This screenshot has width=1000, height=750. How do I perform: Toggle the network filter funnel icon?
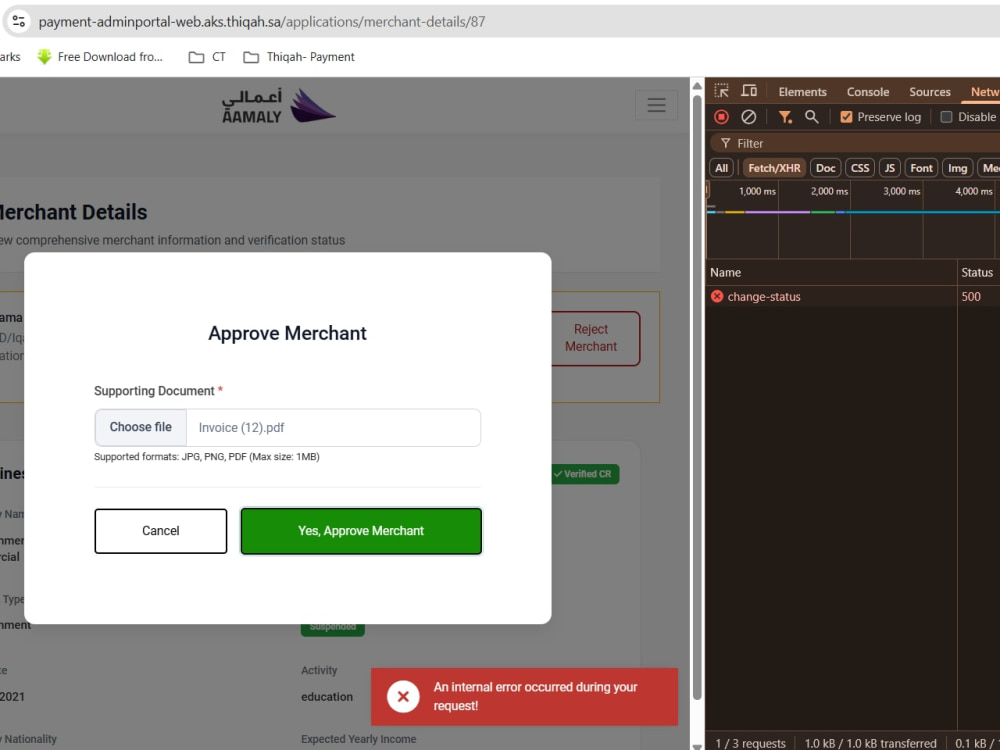(x=785, y=117)
